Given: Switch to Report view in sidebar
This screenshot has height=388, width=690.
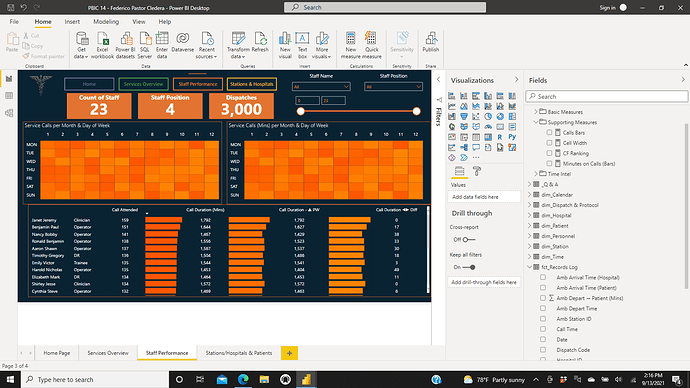Looking at the screenshot, I should 9,79.
